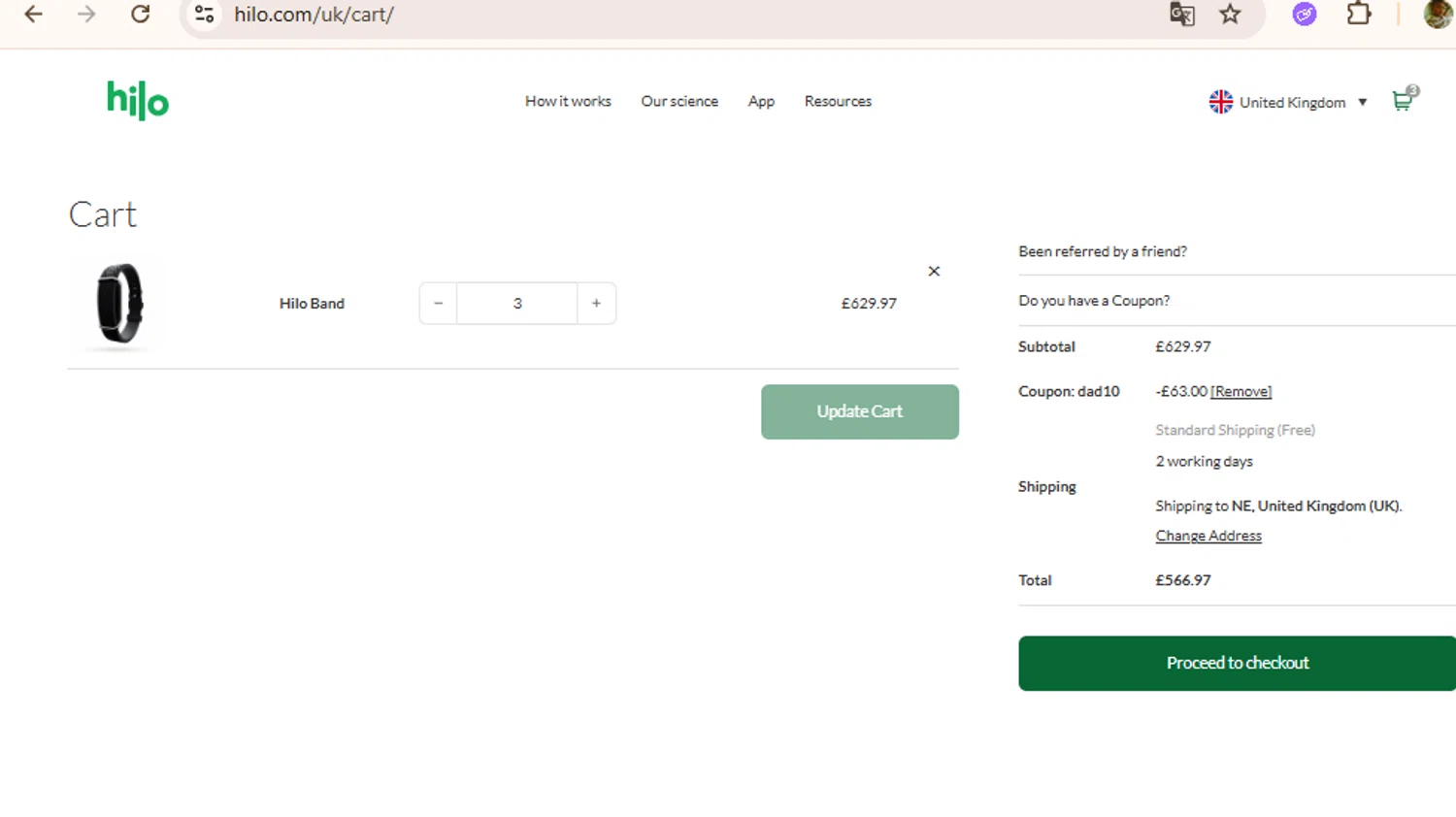Image resolution: width=1456 pixels, height=817 pixels.
Task: Remove the dad10 coupon
Action: point(1241,391)
